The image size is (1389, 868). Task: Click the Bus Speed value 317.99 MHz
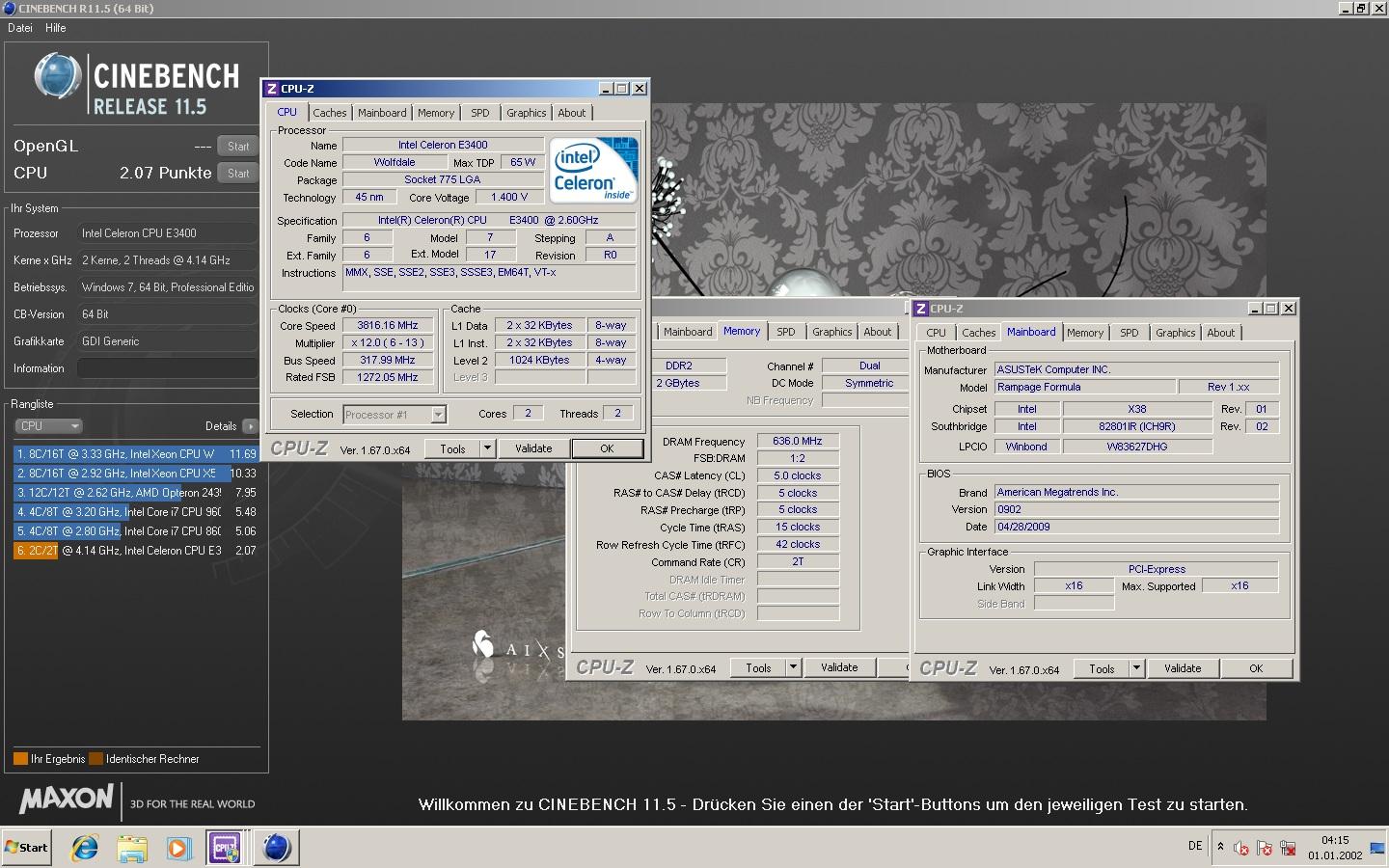pos(388,361)
